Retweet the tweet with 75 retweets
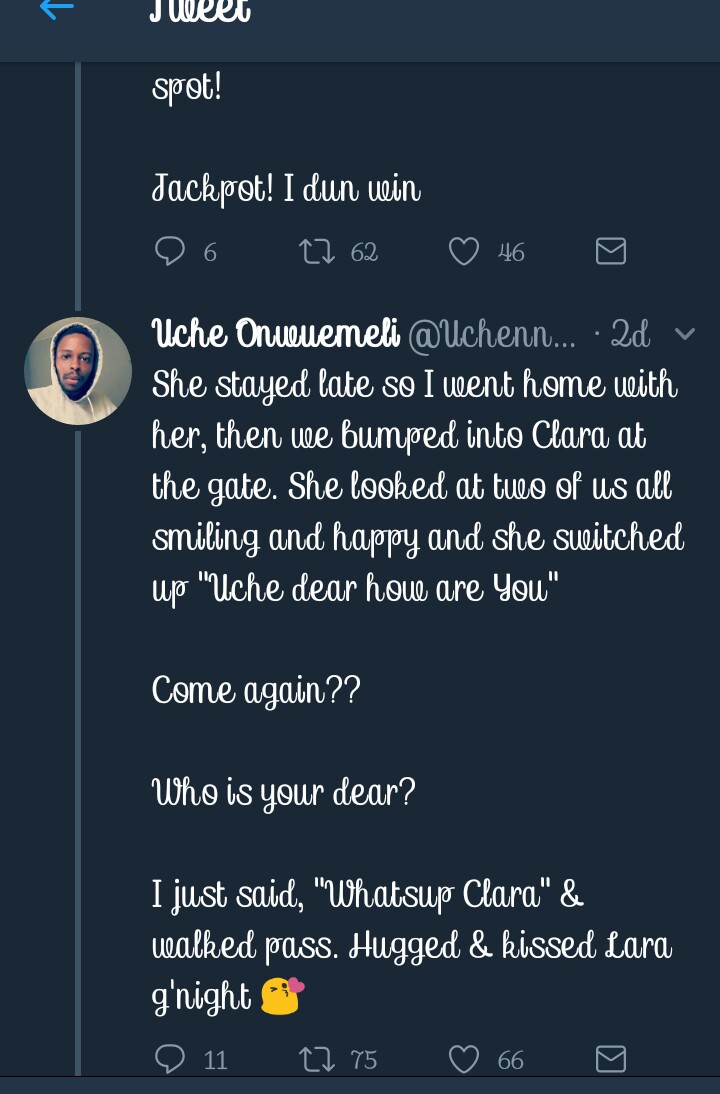Screen dimensions: 720x1094 point(318,1059)
